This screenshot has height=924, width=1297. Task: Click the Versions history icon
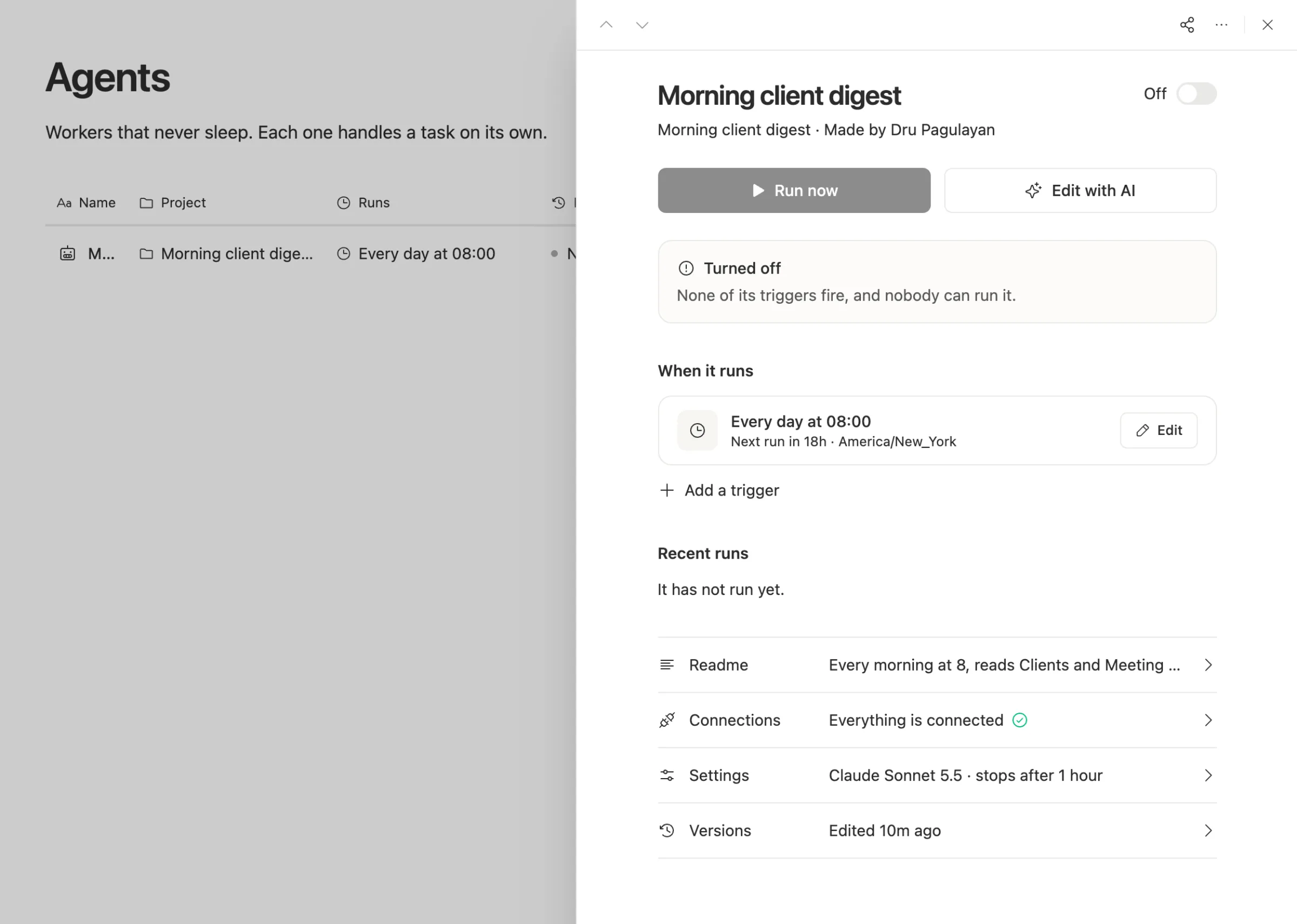click(667, 830)
